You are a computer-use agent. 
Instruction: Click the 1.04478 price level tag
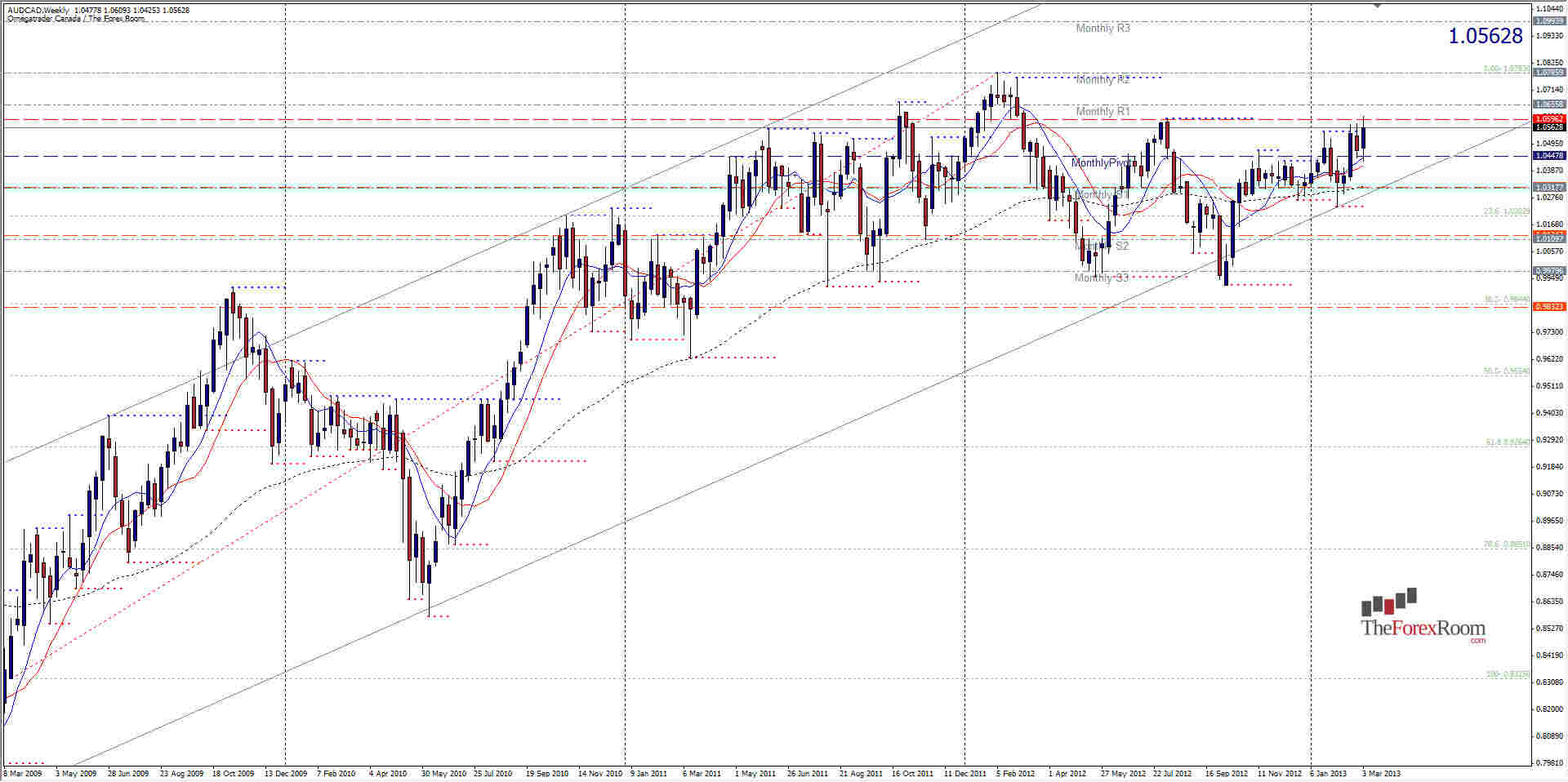(1546, 155)
